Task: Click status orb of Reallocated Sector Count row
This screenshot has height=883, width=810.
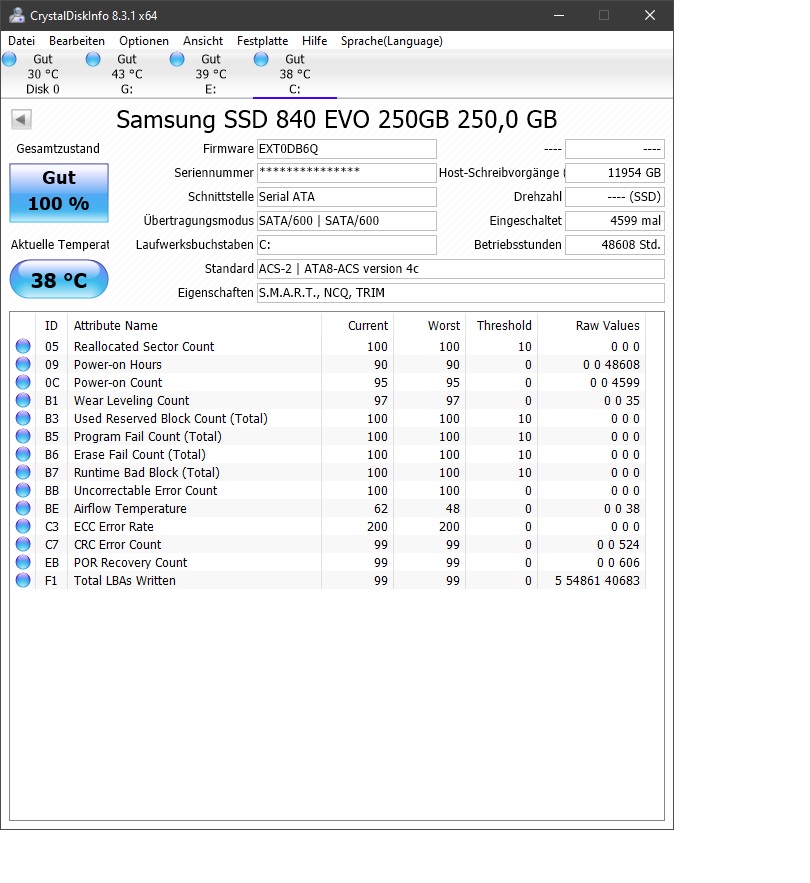Action: tap(23, 346)
